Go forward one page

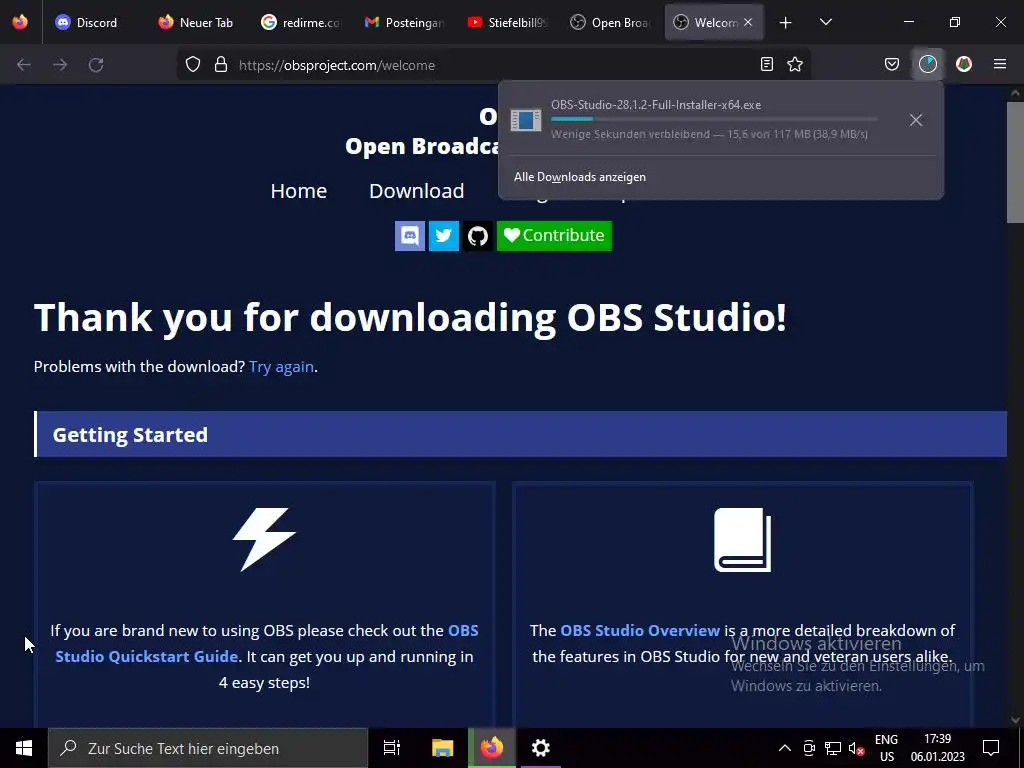tap(60, 65)
